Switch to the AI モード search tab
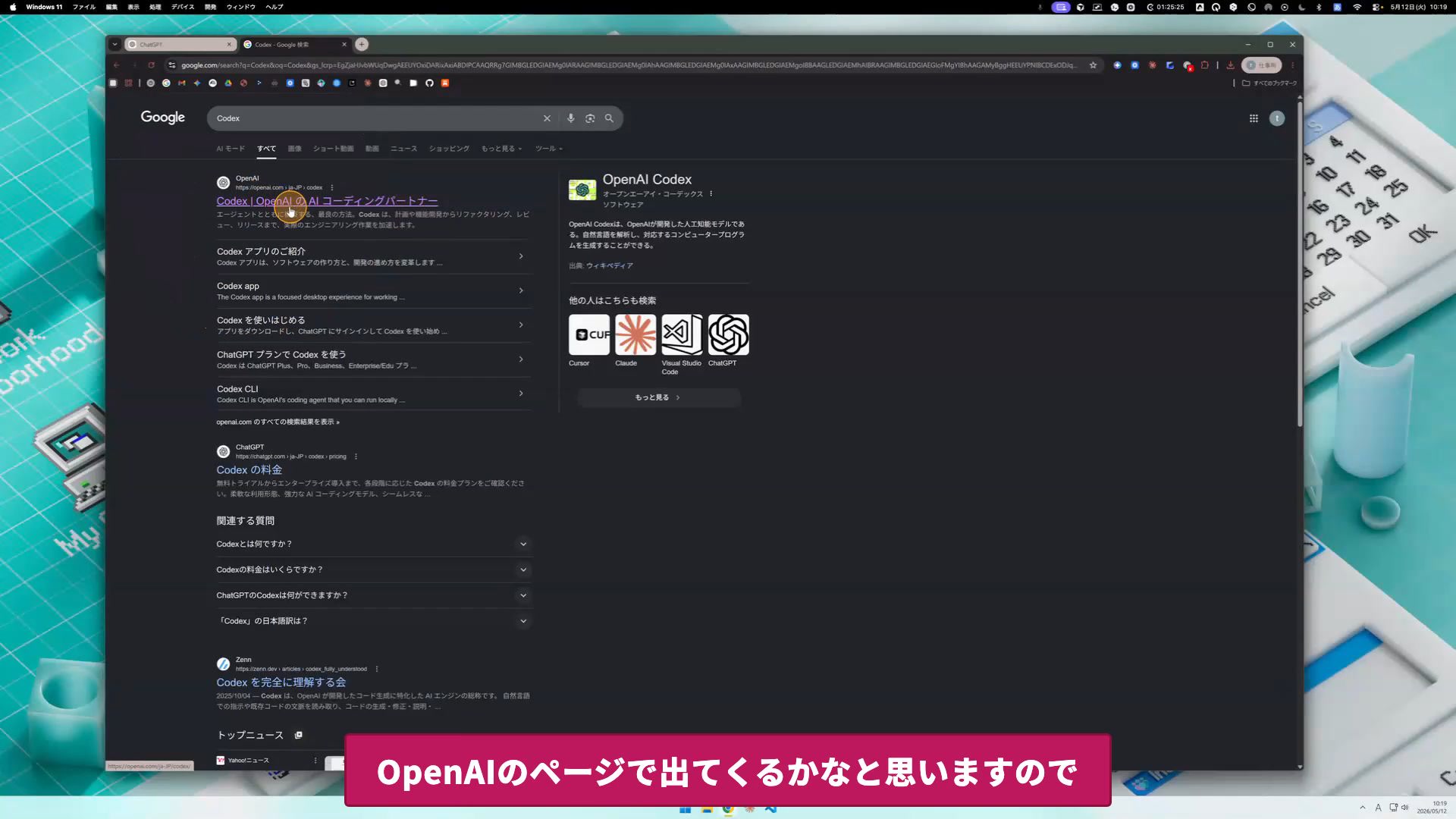Screen dimensions: 1456x819 [x=231, y=149]
